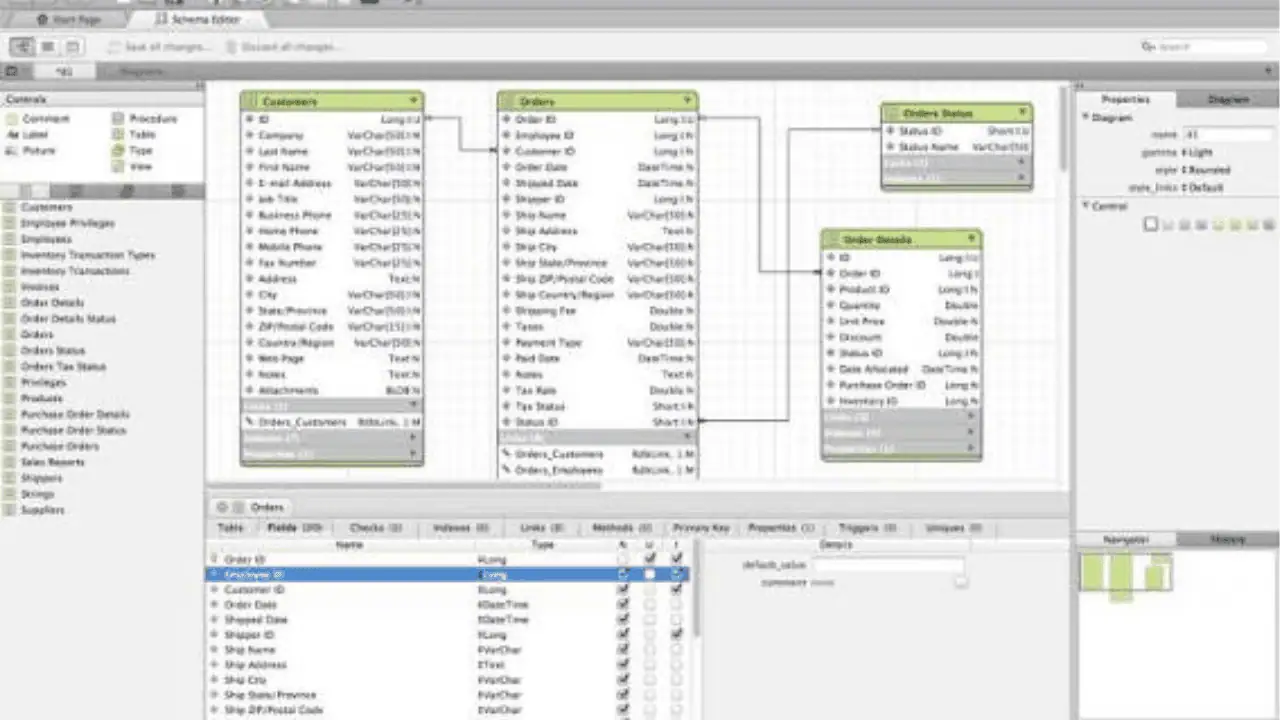Collapse the Order Details table header arrow
Viewport: 1280px width, 720px height.
971,239
